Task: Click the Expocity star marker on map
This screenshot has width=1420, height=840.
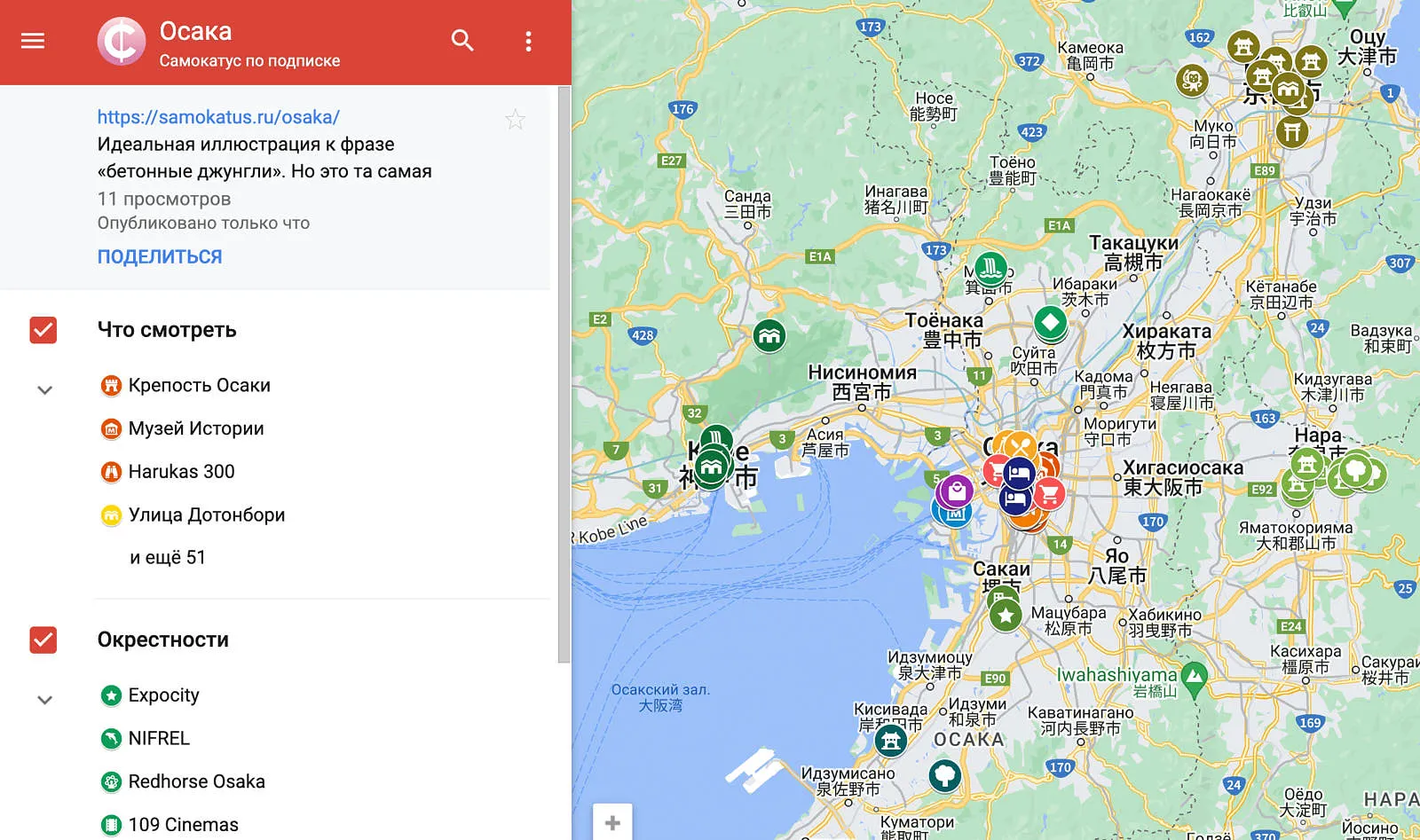Action: tap(1006, 615)
